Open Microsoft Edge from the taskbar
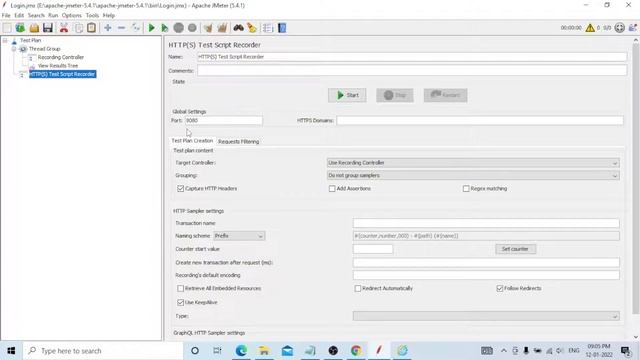The width and height of the screenshot is (640, 360). [x=241, y=350]
